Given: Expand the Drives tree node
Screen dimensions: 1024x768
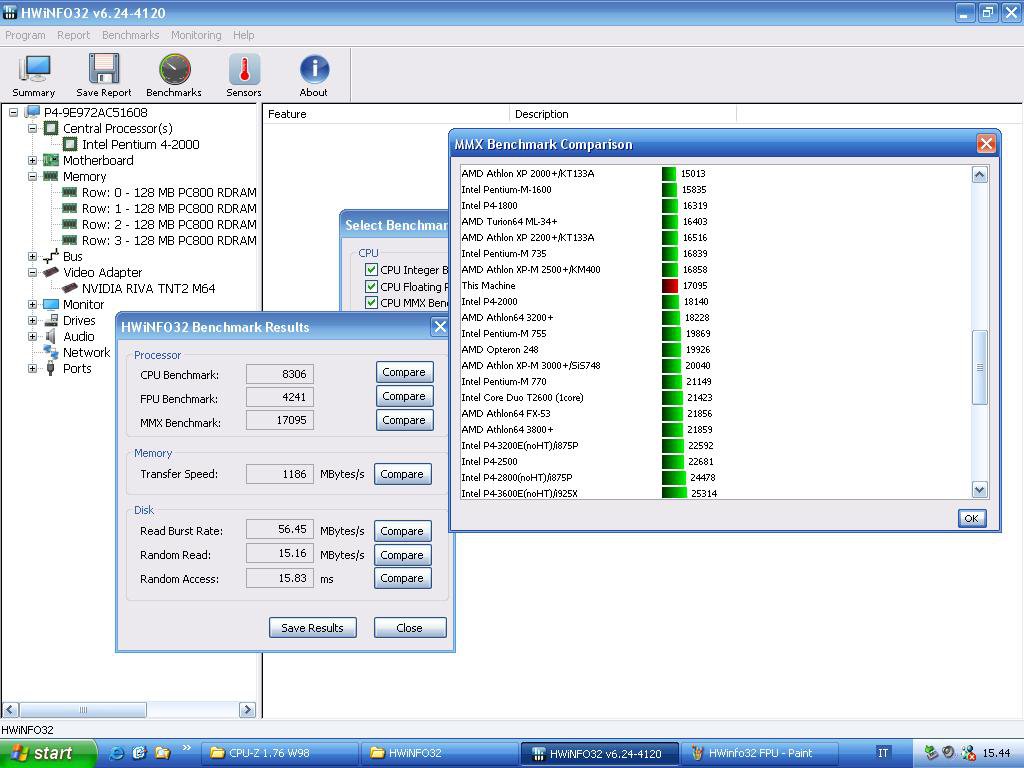Looking at the screenshot, I should tap(32, 320).
